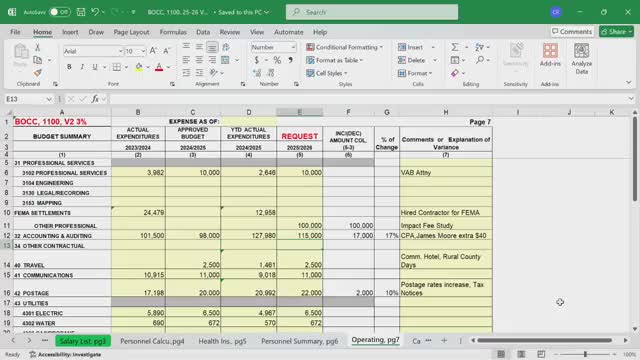This screenshot has height=360, width=640.
Task: Open the Format cells dropdown
Action: 415,73
